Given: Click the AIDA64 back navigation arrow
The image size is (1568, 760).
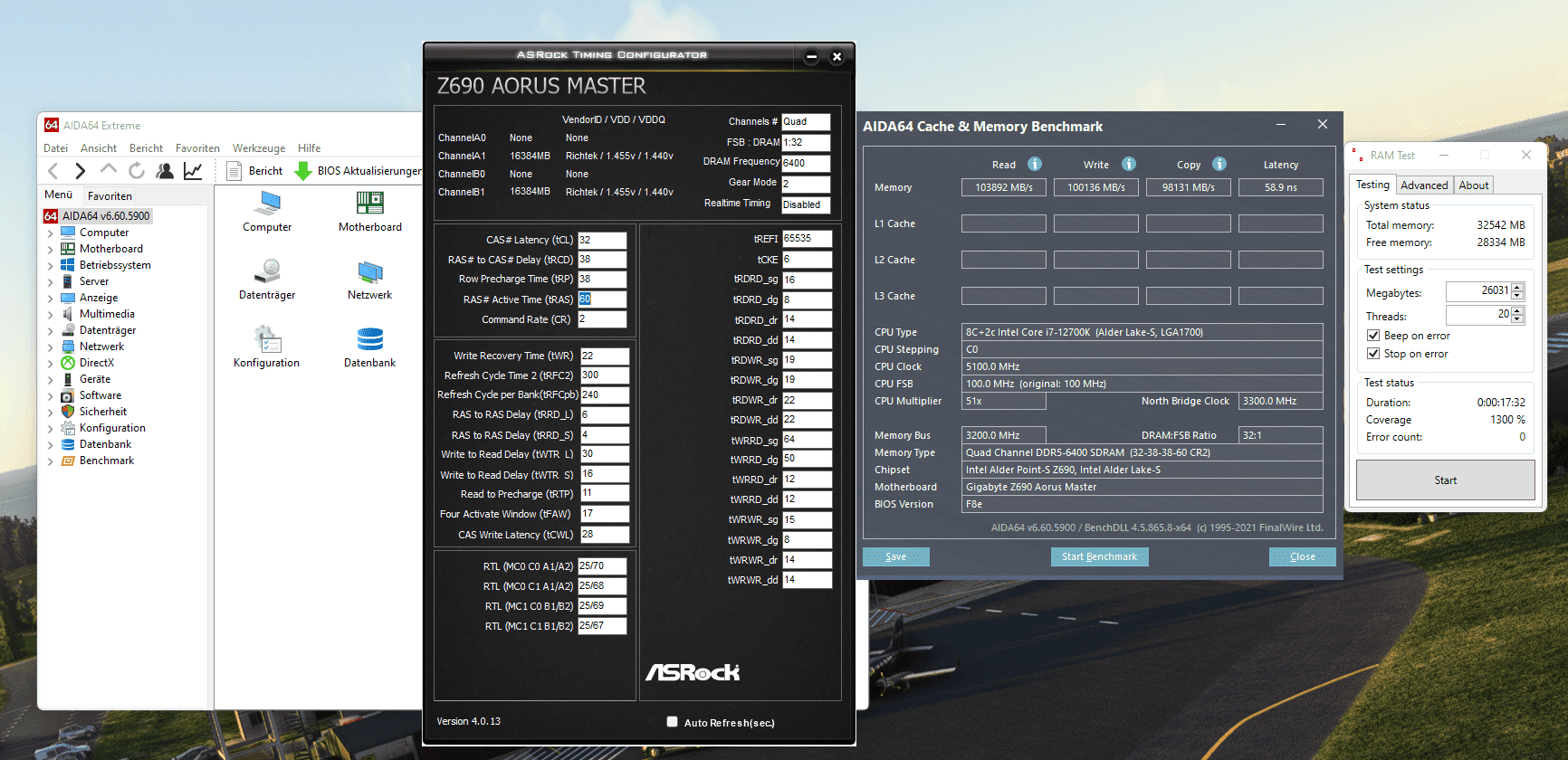Looking at the screenshot, I should pyautogui.click(x=53, y=170).
